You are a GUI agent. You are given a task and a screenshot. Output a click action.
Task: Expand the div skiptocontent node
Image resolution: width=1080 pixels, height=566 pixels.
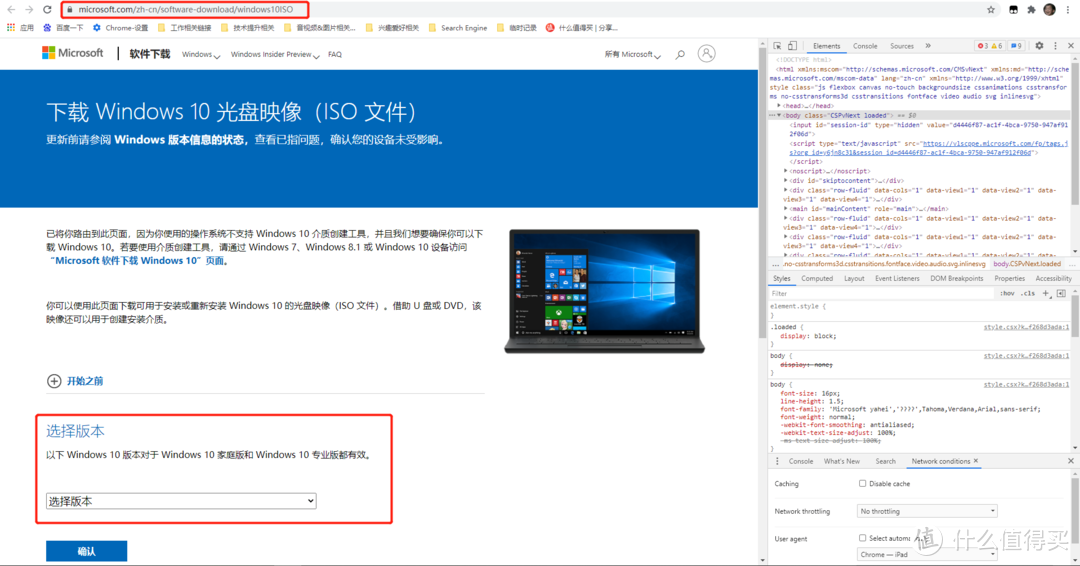pos(786,180)
